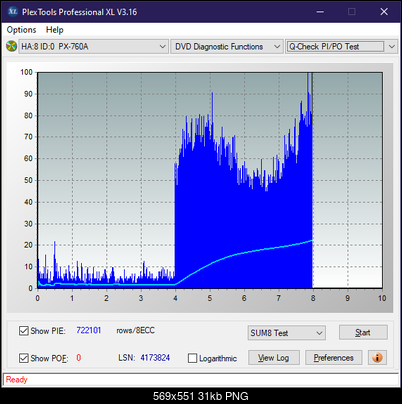The image size is (402, 404).
Task: Click the PlexTools XL title bar icon
Action: pyautogui.click(x=12, y=12)
